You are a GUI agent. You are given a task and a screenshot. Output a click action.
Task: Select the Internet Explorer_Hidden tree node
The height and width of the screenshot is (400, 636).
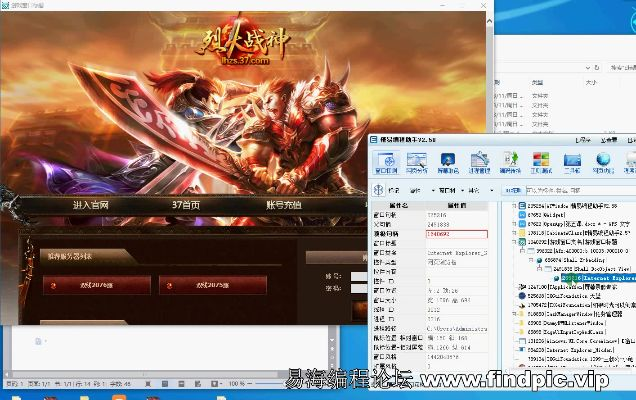pos(571,349)
